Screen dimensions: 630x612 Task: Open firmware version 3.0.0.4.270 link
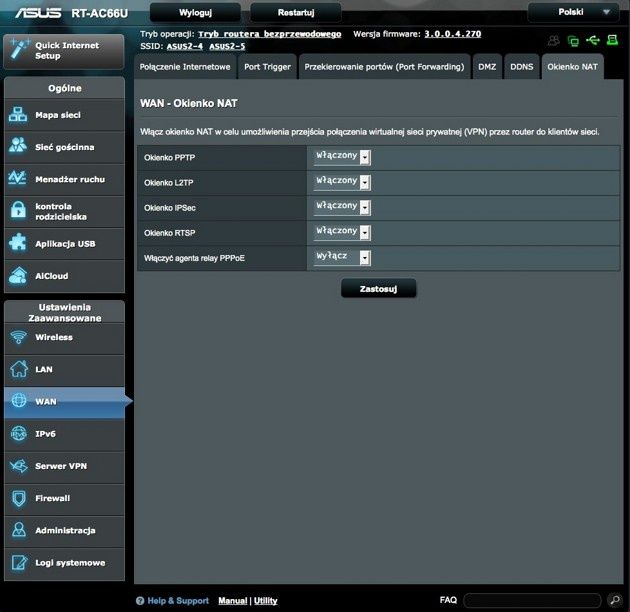[452, 34]
